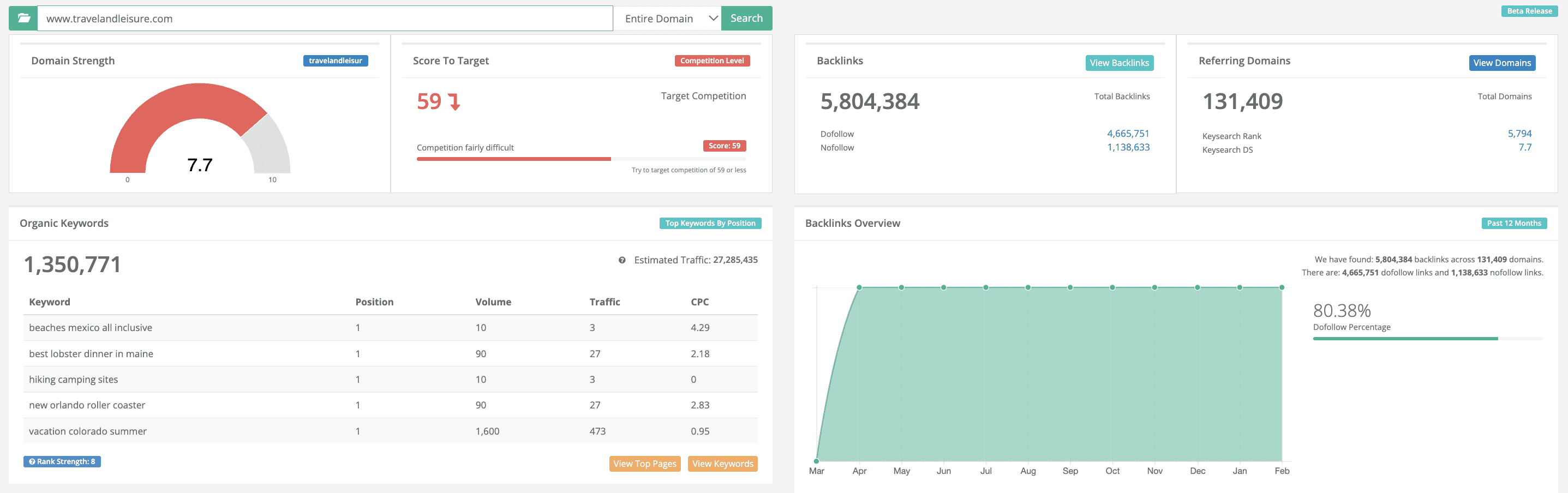Click the Top Keywords By Position badge
Screen dimensions: 1568x493
pos(710,224)
